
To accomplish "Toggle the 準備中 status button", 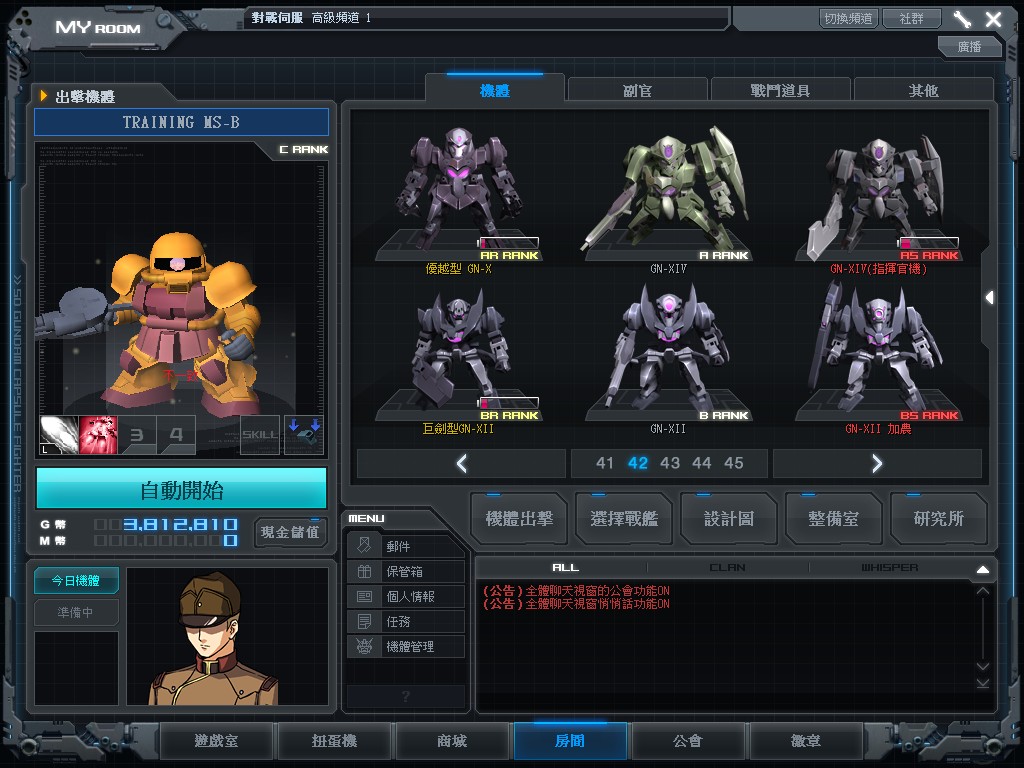I will (x=76, y=613).
